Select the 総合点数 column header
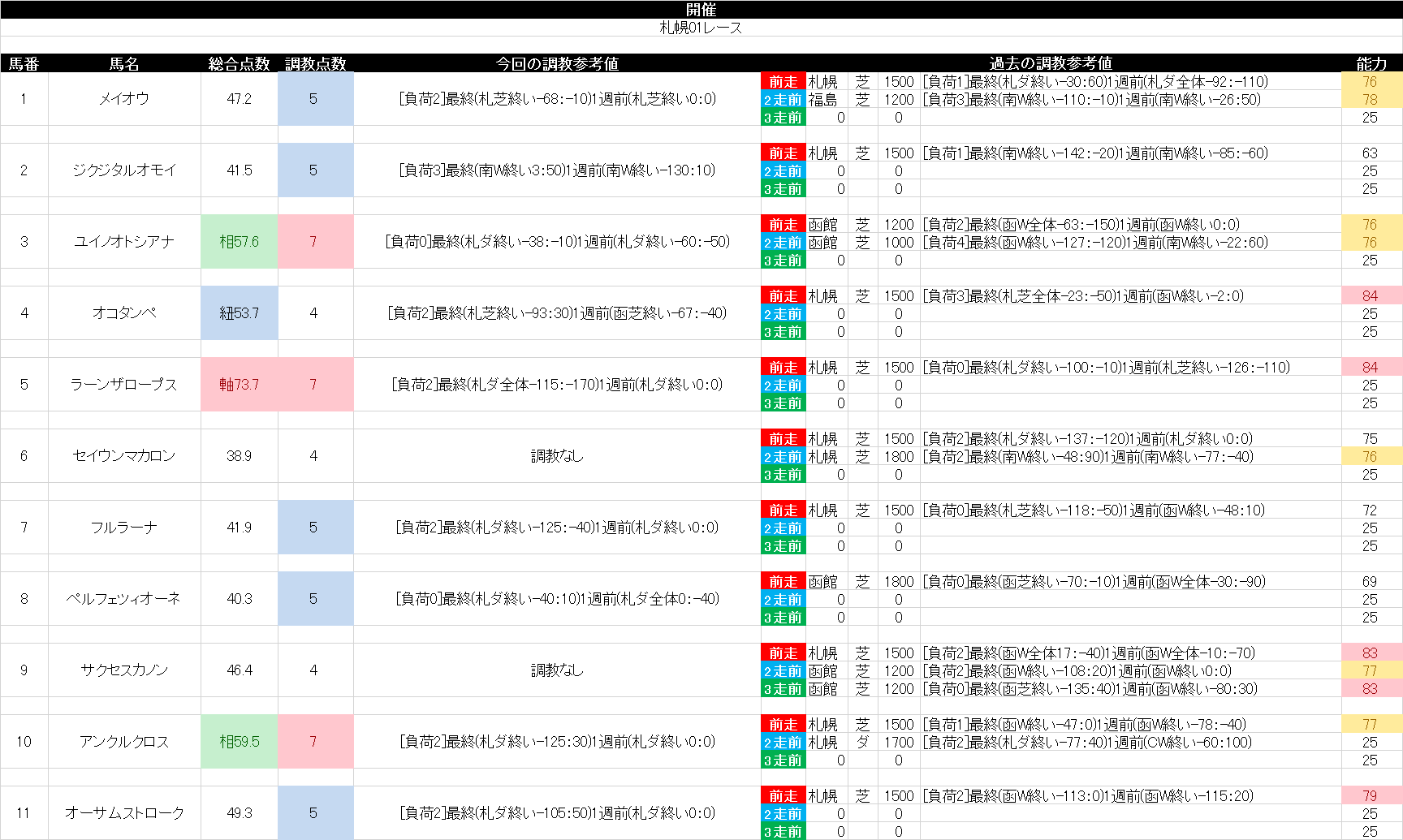1403x840 pixels. 239,63
